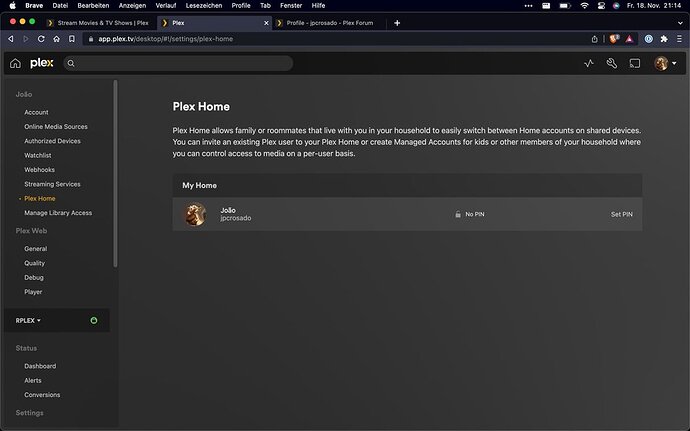Open the Brave Rewards triangle icon

coord(629,39)
